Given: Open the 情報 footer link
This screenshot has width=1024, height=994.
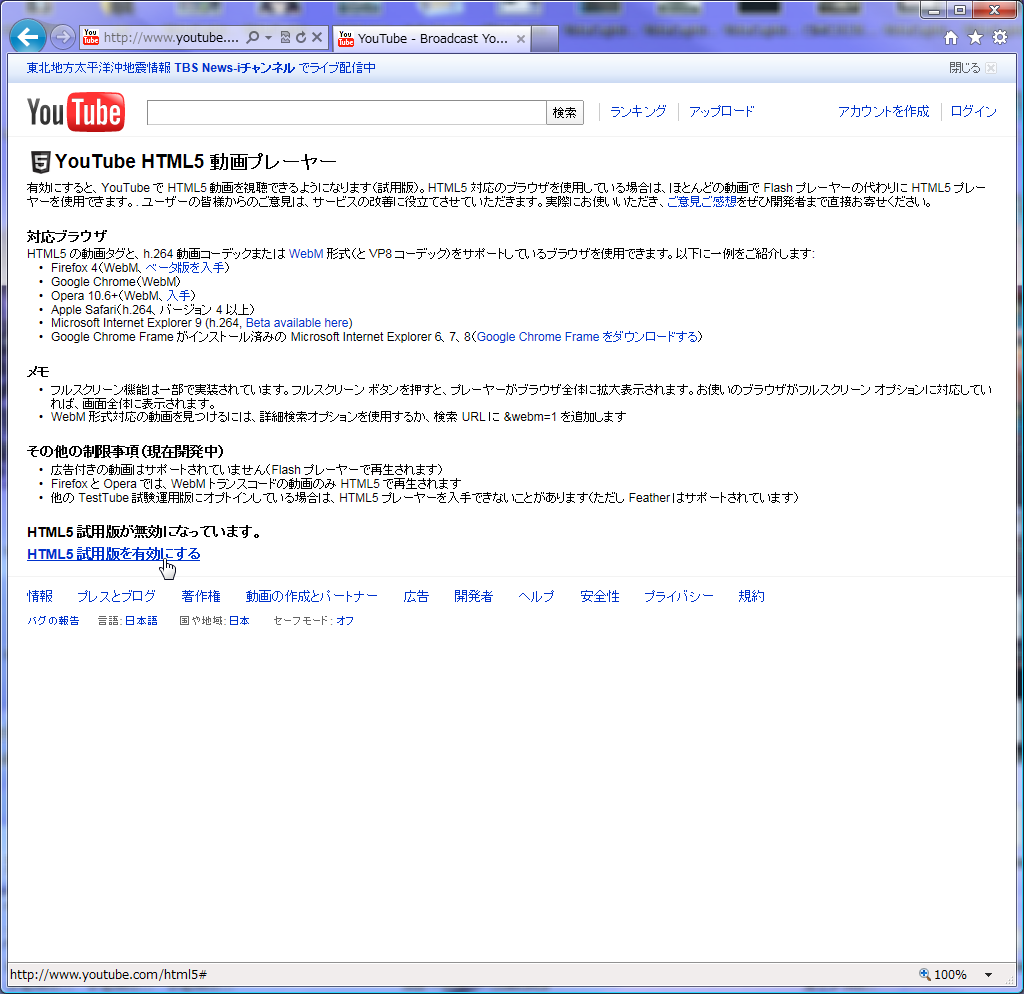Looking at the screenshot, I should [40, 596].
